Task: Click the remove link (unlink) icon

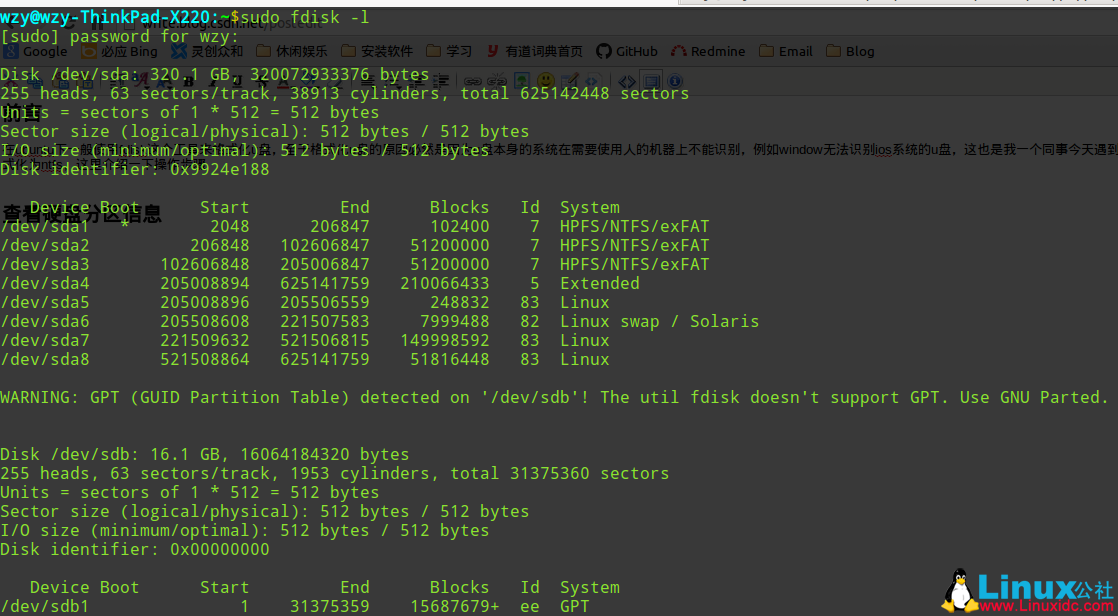Action: 497,81
